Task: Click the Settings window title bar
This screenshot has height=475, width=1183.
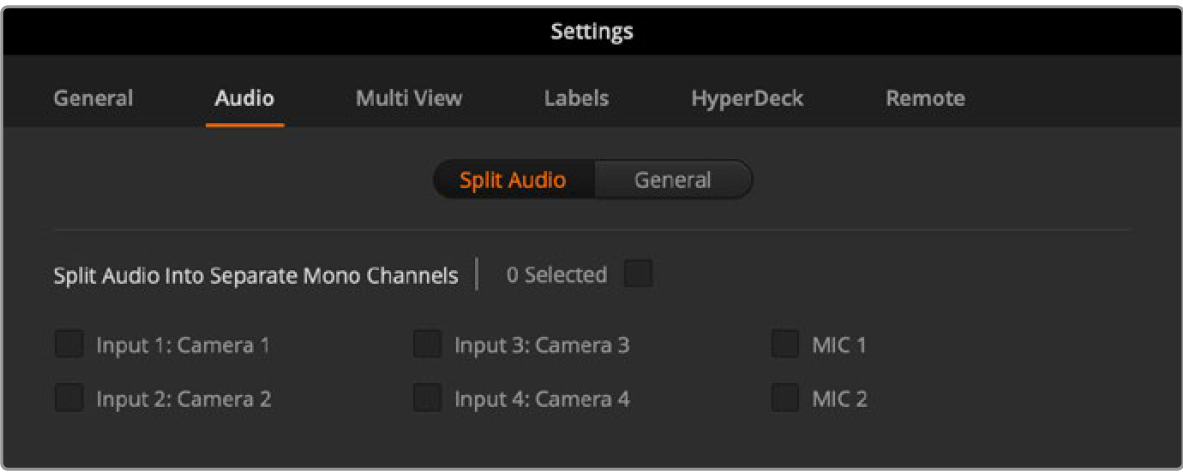Action: pyautogui.click(x=592, y=31)
